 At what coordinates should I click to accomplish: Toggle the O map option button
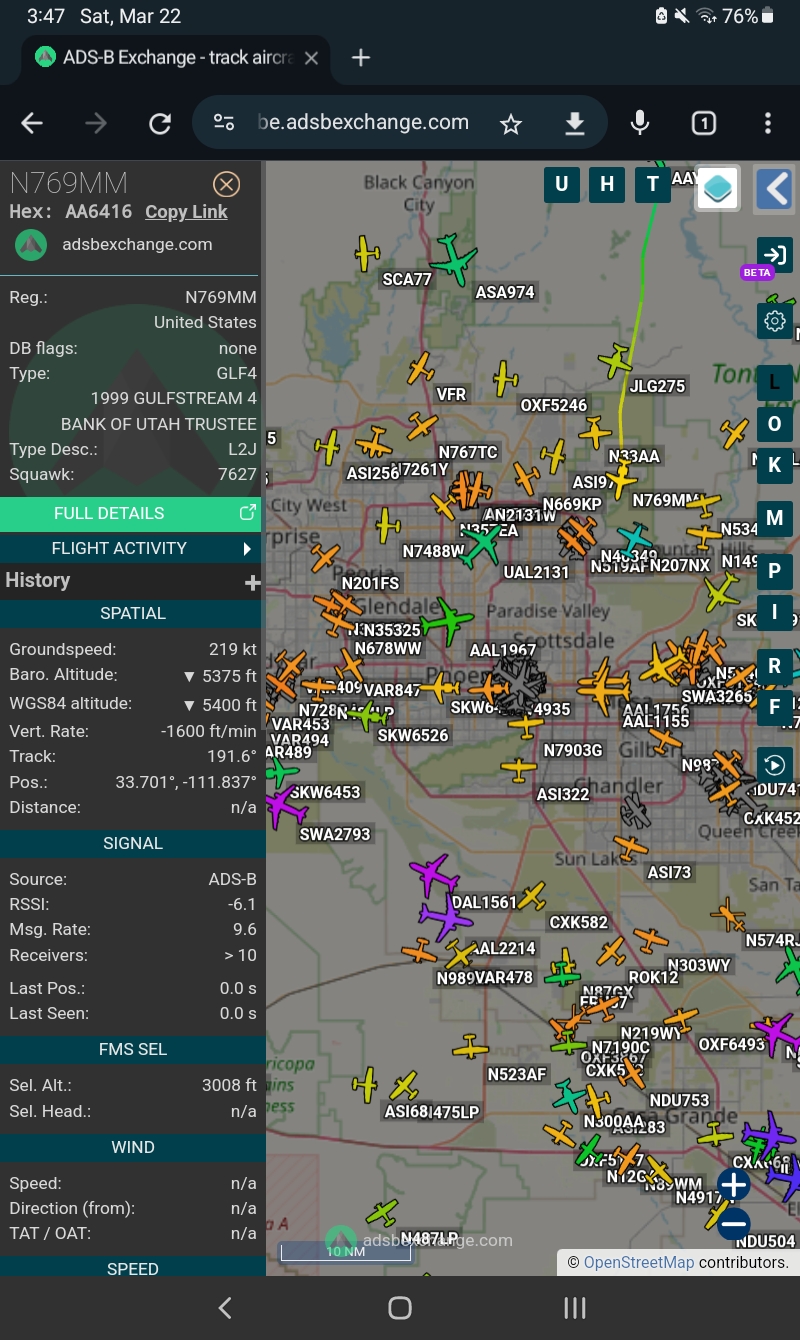click(x=774, y=424)
